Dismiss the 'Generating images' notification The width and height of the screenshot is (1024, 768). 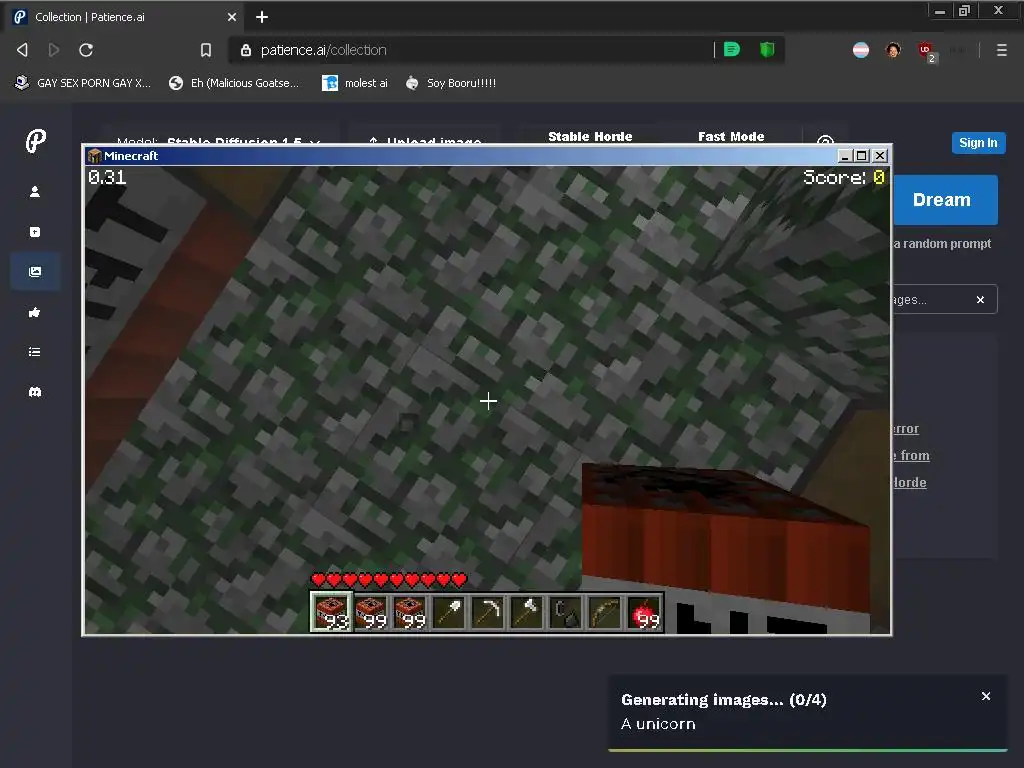986,696
